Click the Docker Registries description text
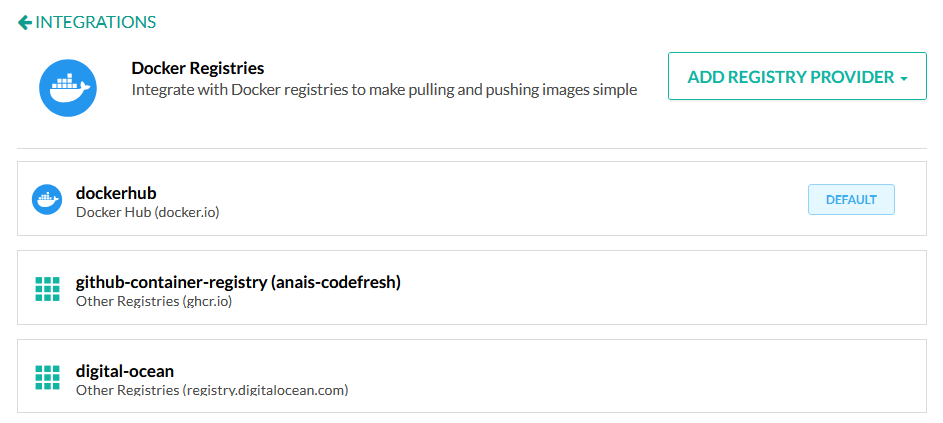Viewport: 943px width, 423px height. pos(384,90)
